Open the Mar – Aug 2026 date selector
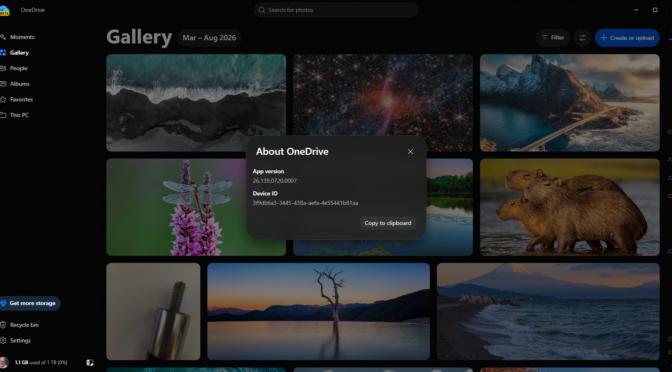672x372 pixels. 209,38
